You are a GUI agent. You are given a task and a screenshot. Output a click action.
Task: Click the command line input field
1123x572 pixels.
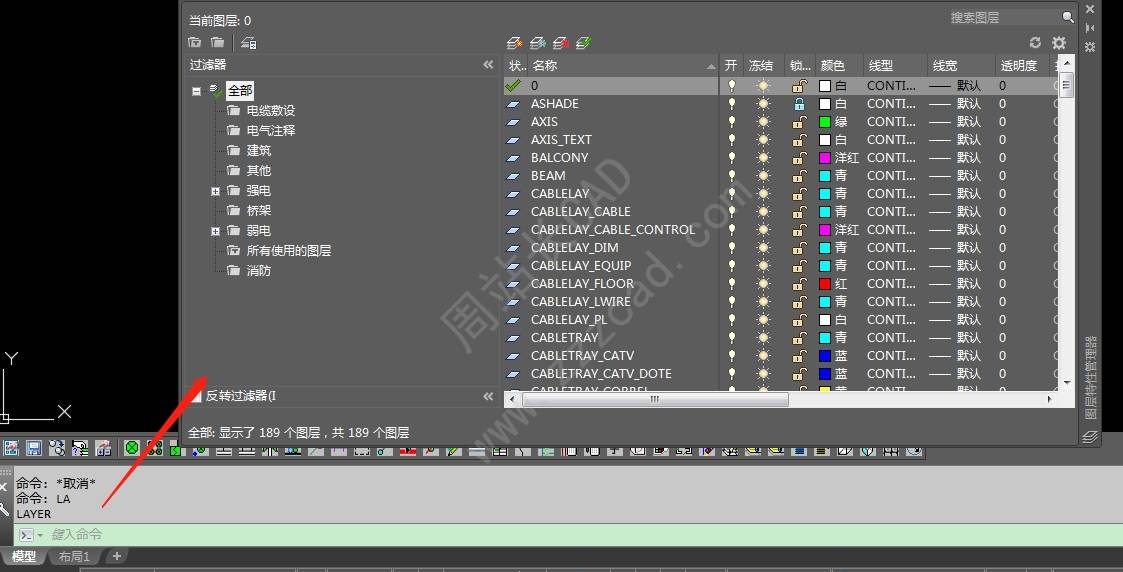pos(500,535)
